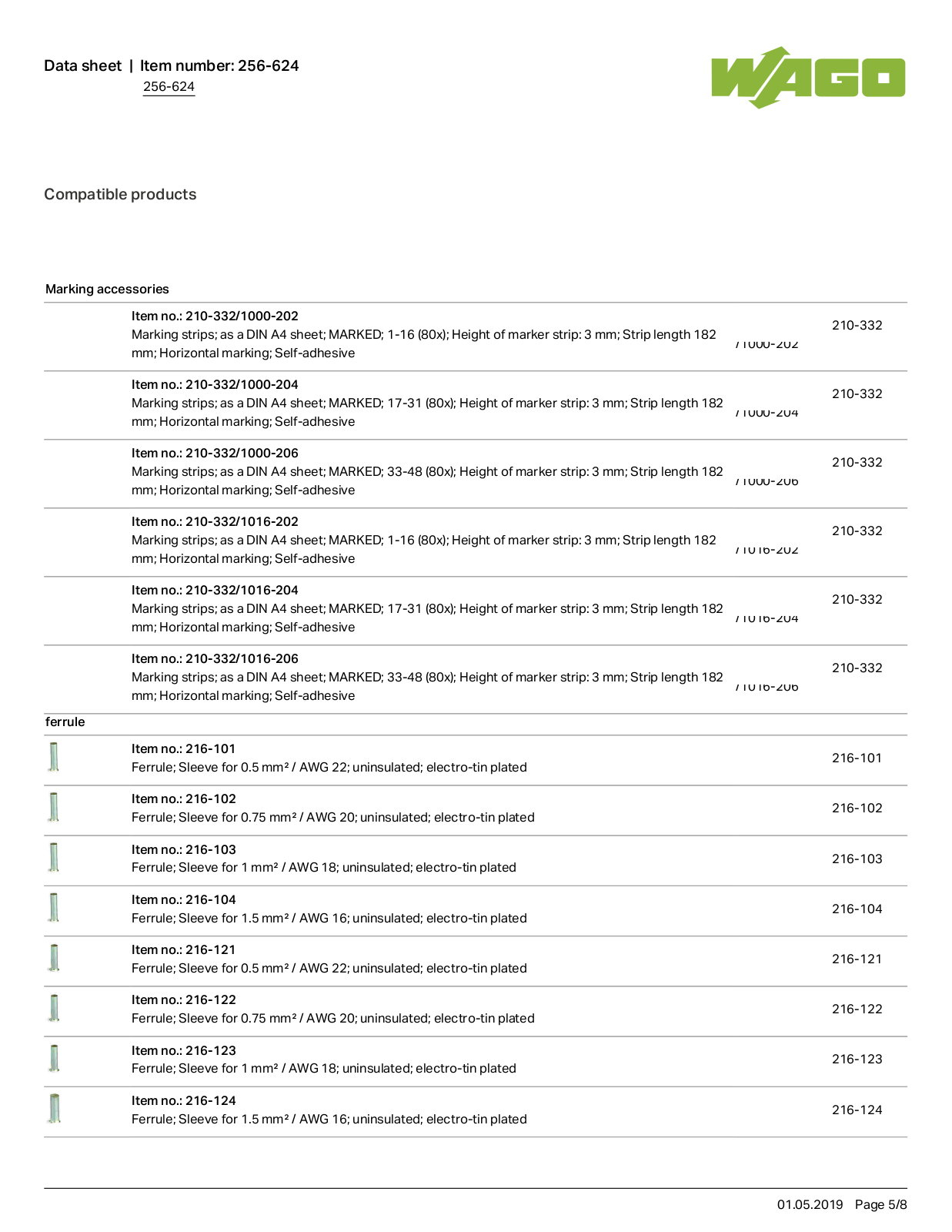The height and width of the screenshot is (1232, 952).
Task: Click the 'Compatible products' heading
Action: coord(120,194)
